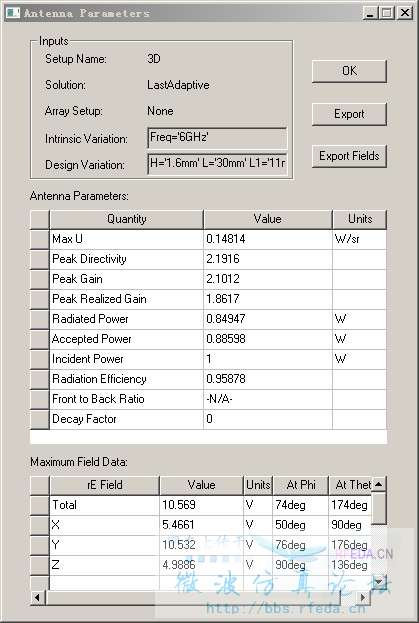Select the Radiation Efficiency value cell

268,379
